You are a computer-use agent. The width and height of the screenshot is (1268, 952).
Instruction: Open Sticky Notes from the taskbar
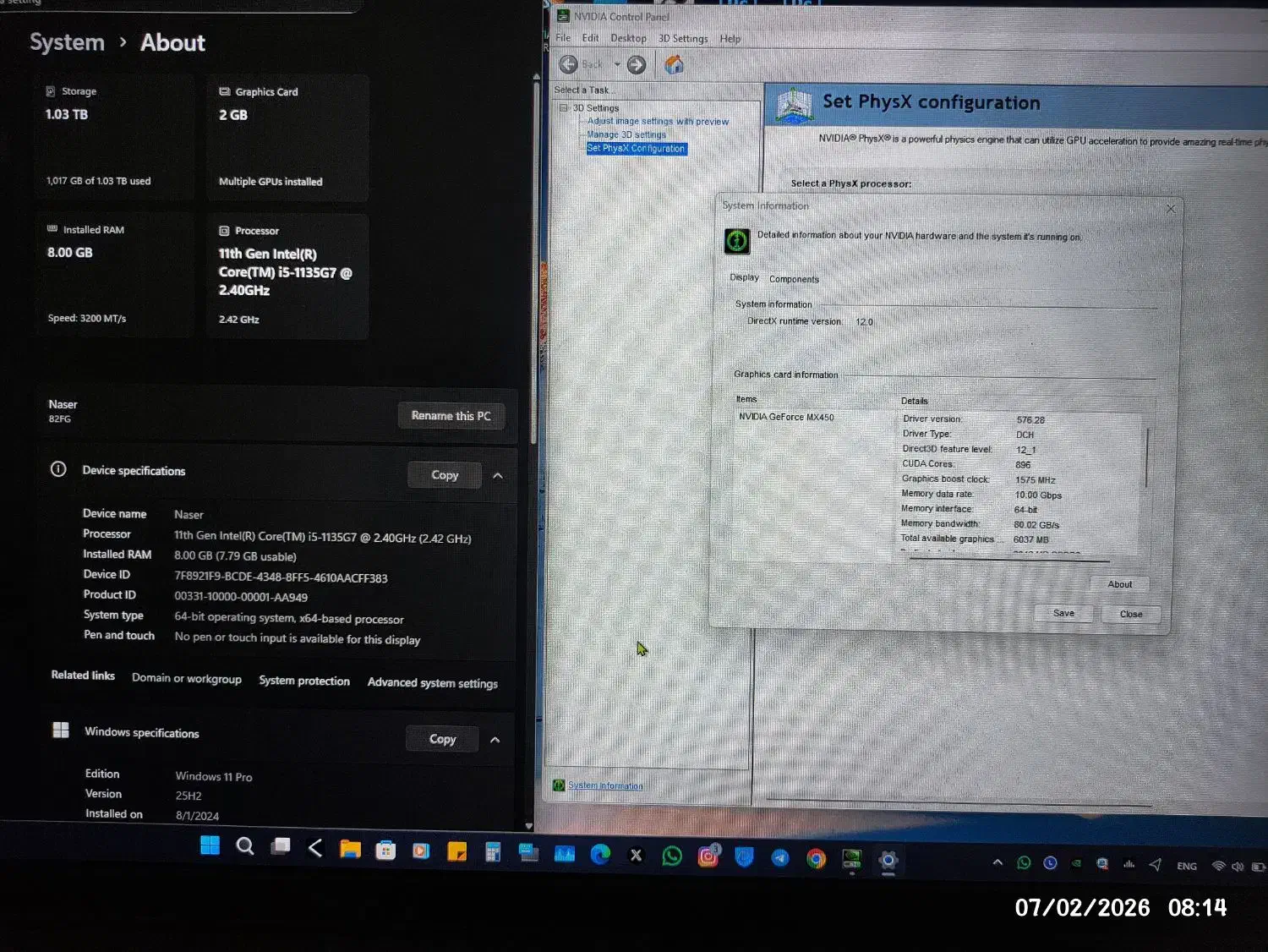click(x=457, y=852)
